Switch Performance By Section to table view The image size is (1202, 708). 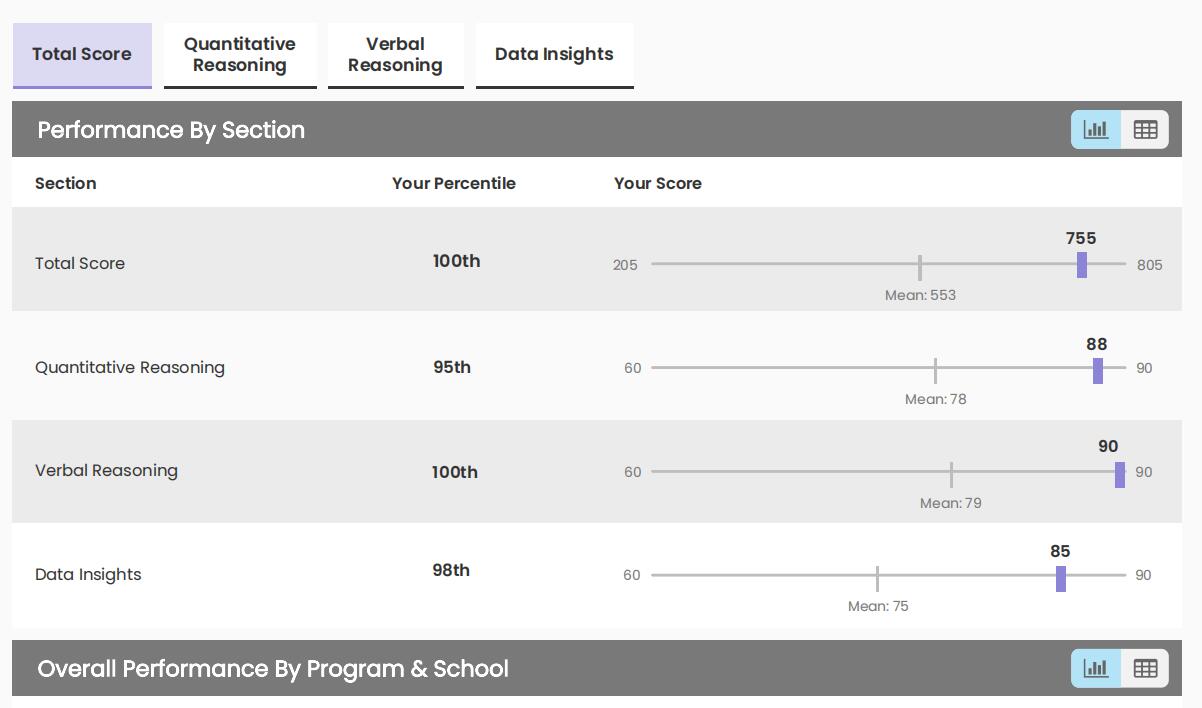(x=1145, y=130)
